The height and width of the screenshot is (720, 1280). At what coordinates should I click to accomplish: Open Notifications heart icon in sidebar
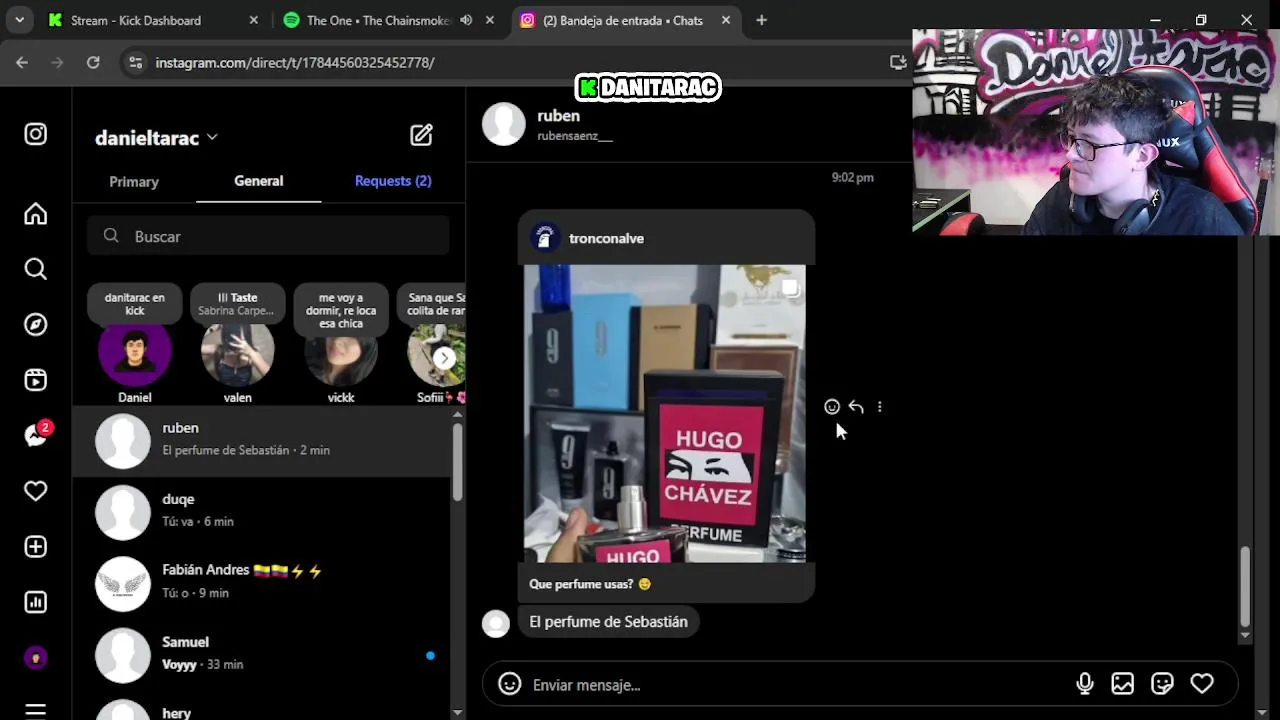(35, 491)
